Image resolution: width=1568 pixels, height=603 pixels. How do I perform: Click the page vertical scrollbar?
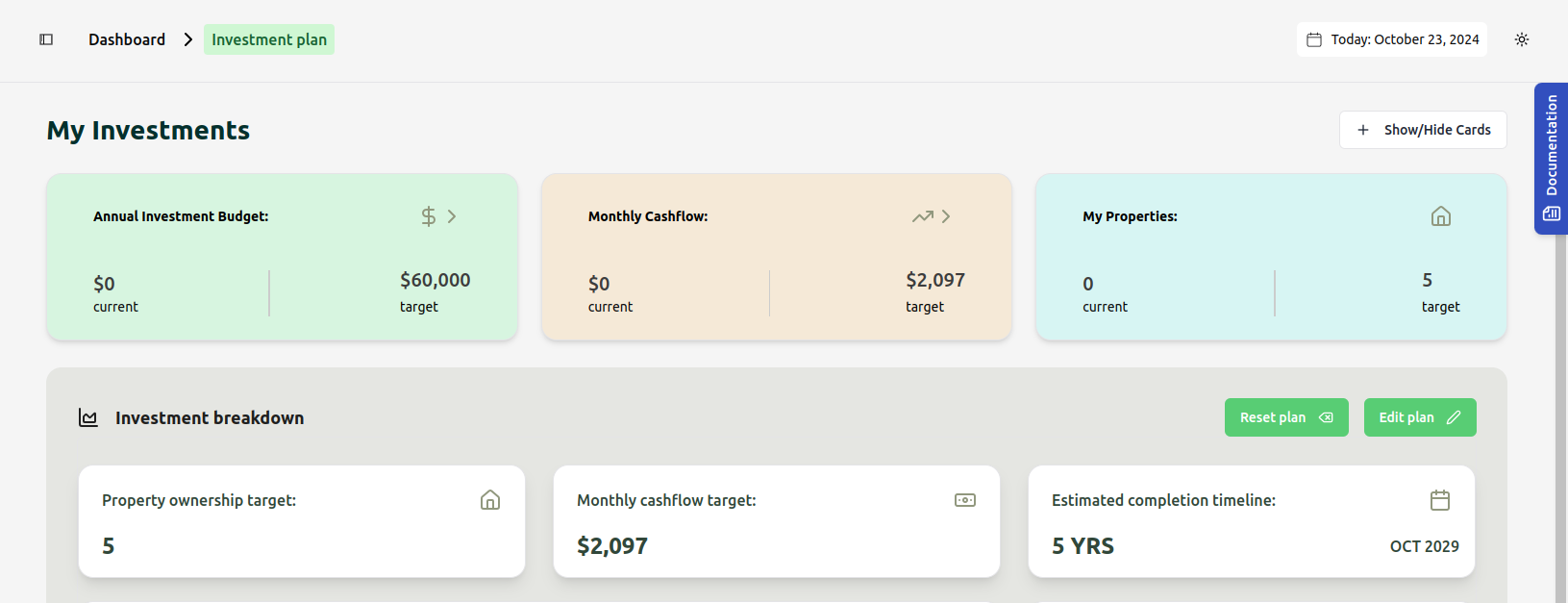pos(1560,385)
